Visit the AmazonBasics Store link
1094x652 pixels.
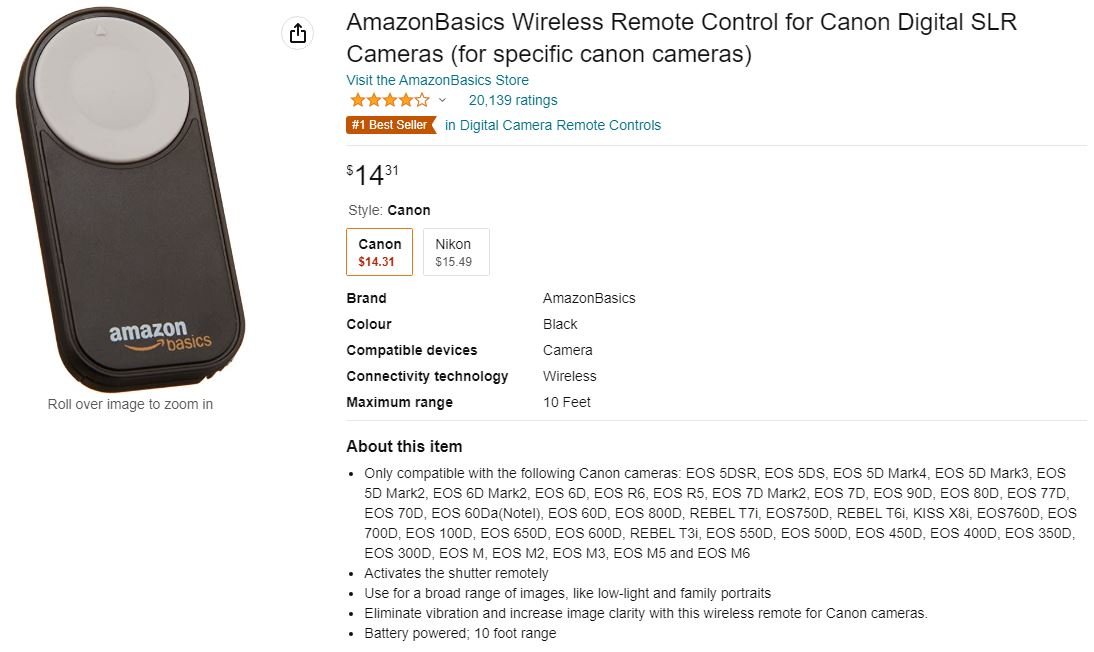point(437,80)
